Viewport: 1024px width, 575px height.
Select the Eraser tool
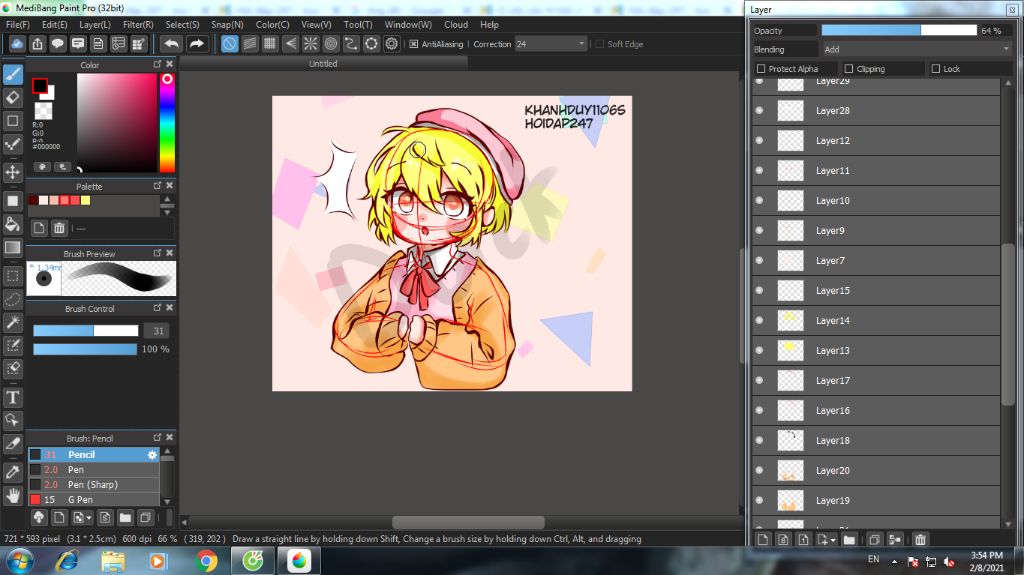(x=13, y=97)
